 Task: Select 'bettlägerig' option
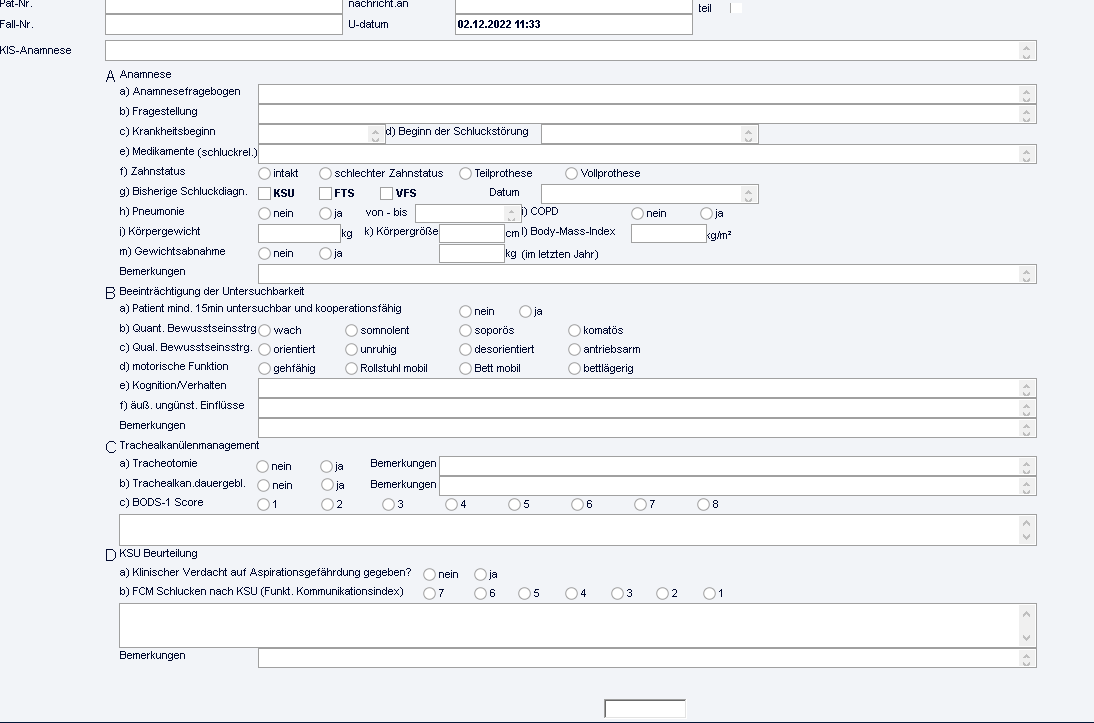(574, 368)
